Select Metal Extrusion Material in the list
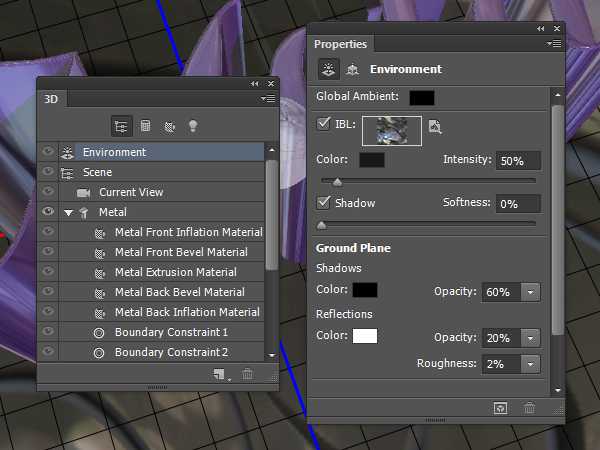 pyautogui.click(x=175, y=272)
